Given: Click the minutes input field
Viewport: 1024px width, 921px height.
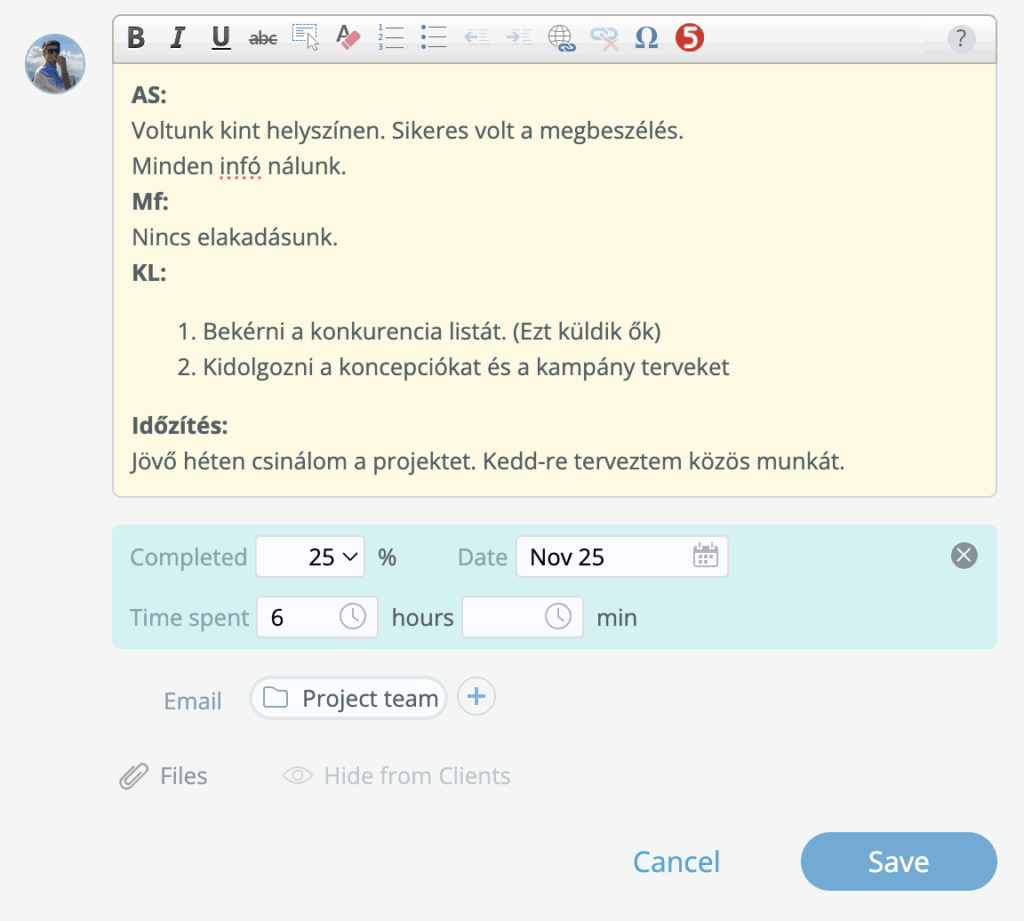Looking at the screenshot, I should click(502, 617).
